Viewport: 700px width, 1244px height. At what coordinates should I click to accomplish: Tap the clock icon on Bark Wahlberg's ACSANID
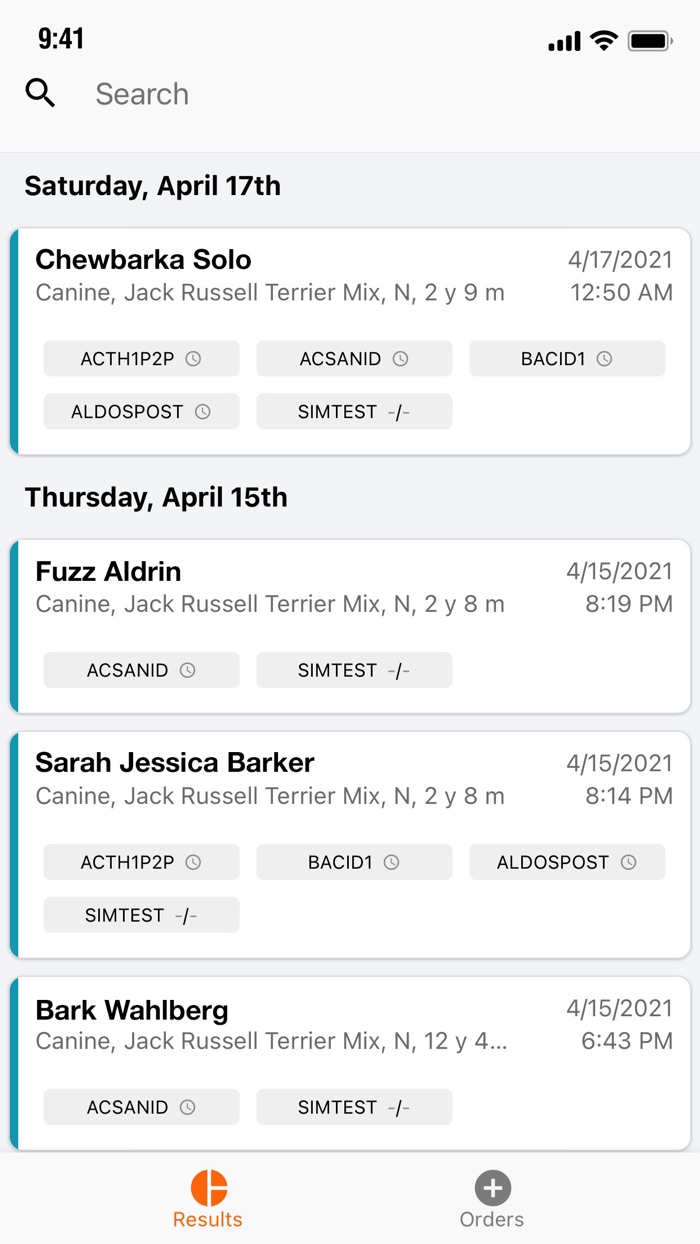coord(187,1108)
